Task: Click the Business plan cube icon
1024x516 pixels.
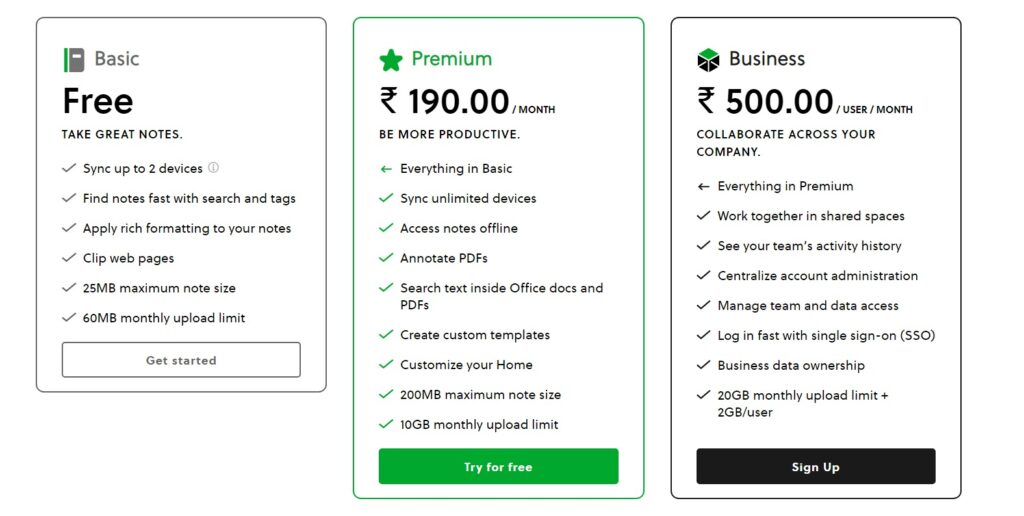Action: (708, 59)
